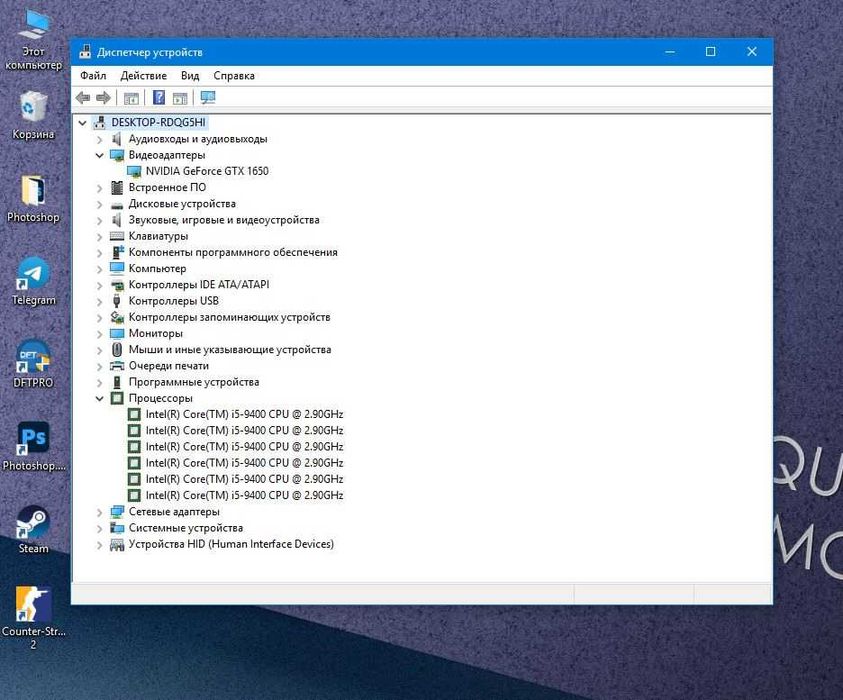Expand Контроллеры IDE ATA/ATAPI arrow

click(99, 285)
